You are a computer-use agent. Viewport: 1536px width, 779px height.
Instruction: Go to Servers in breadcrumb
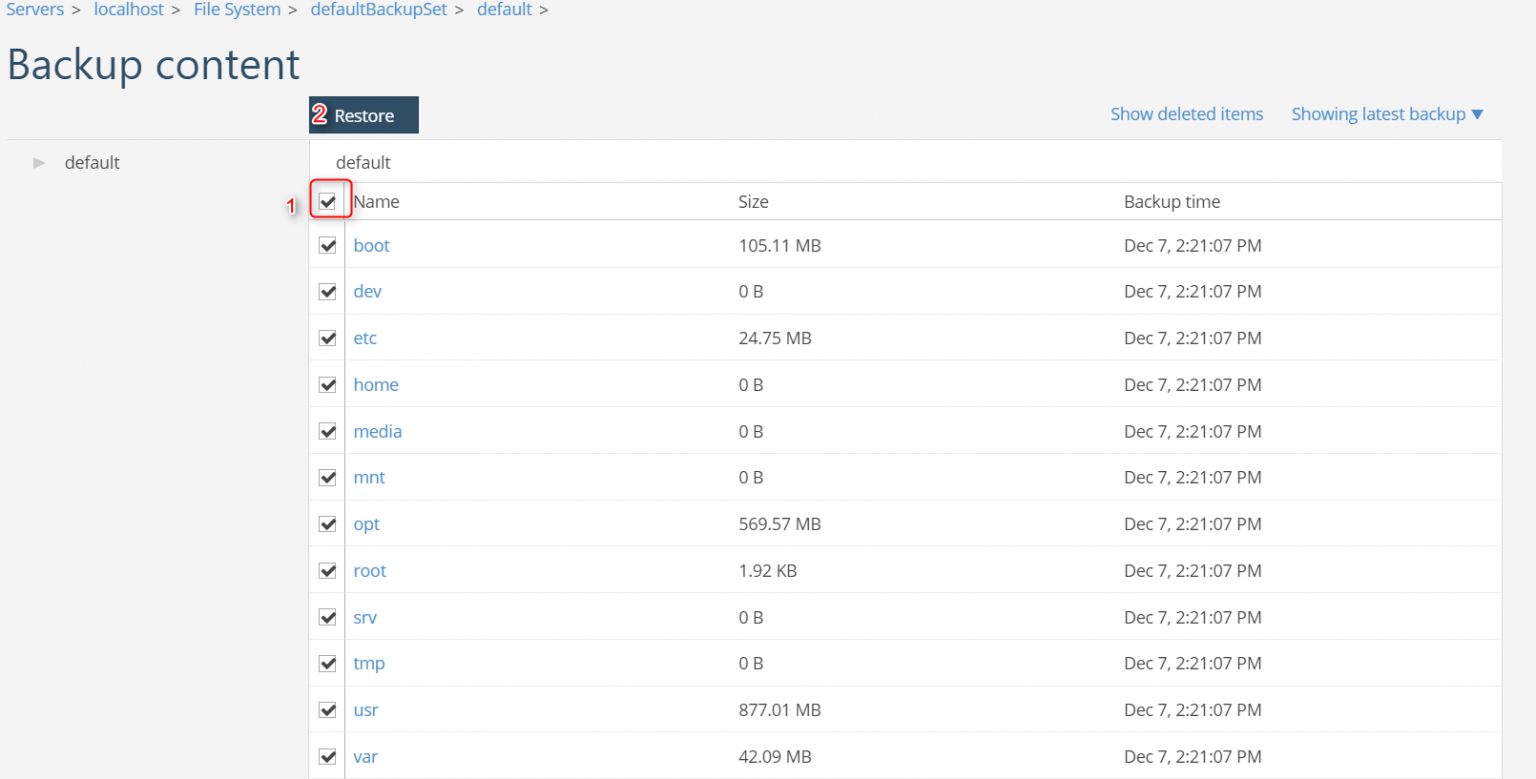[35, 10]
